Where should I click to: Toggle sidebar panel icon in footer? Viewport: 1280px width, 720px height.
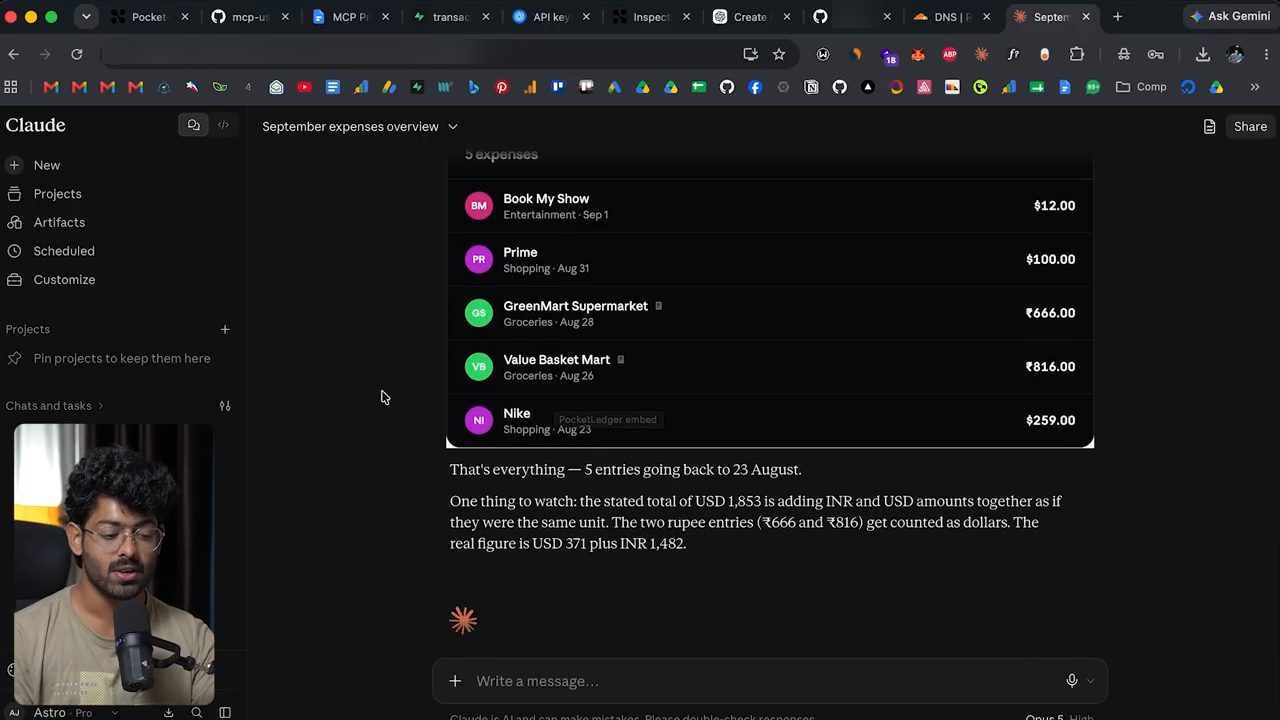225,713
